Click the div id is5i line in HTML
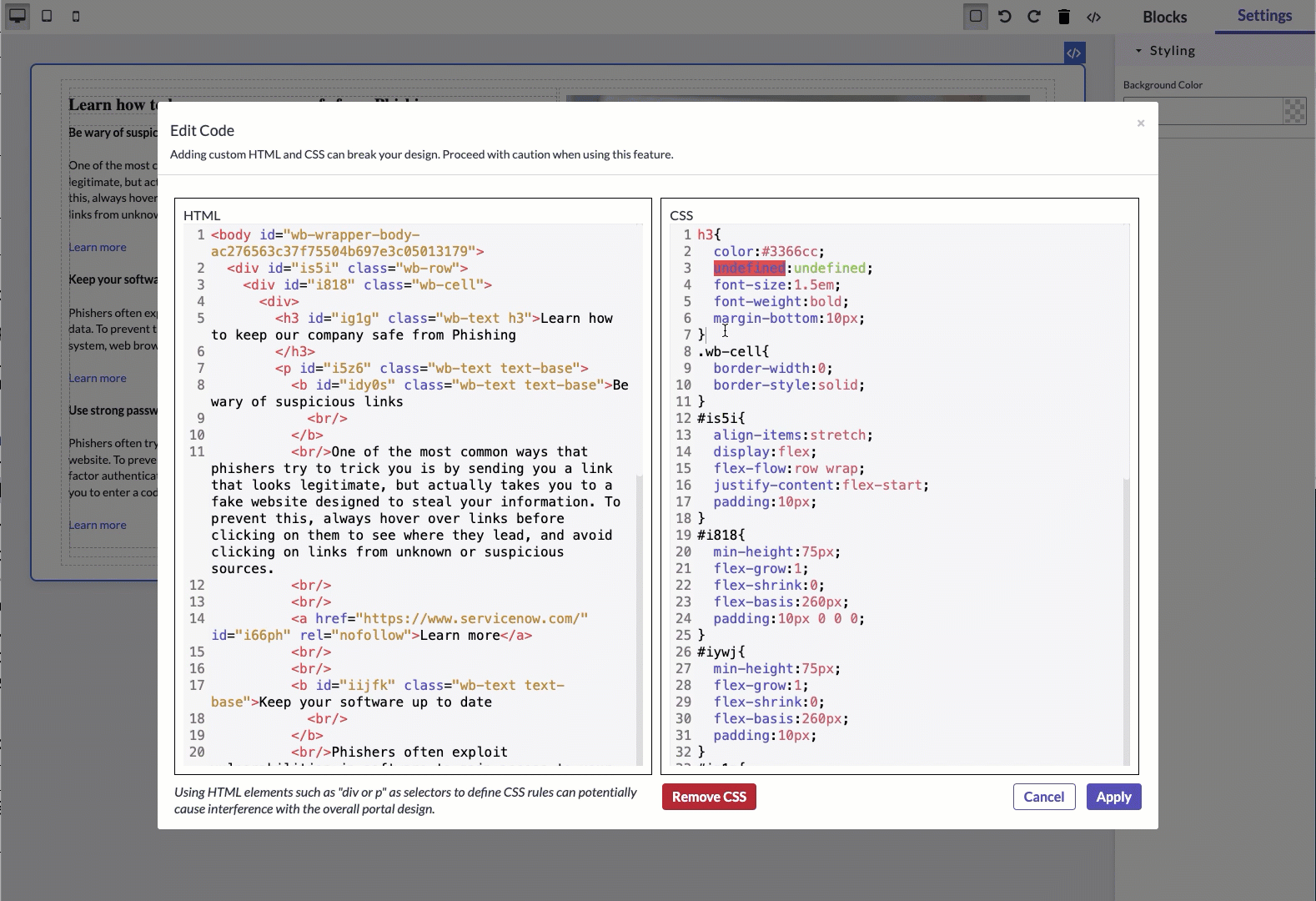 coord(348,268)
